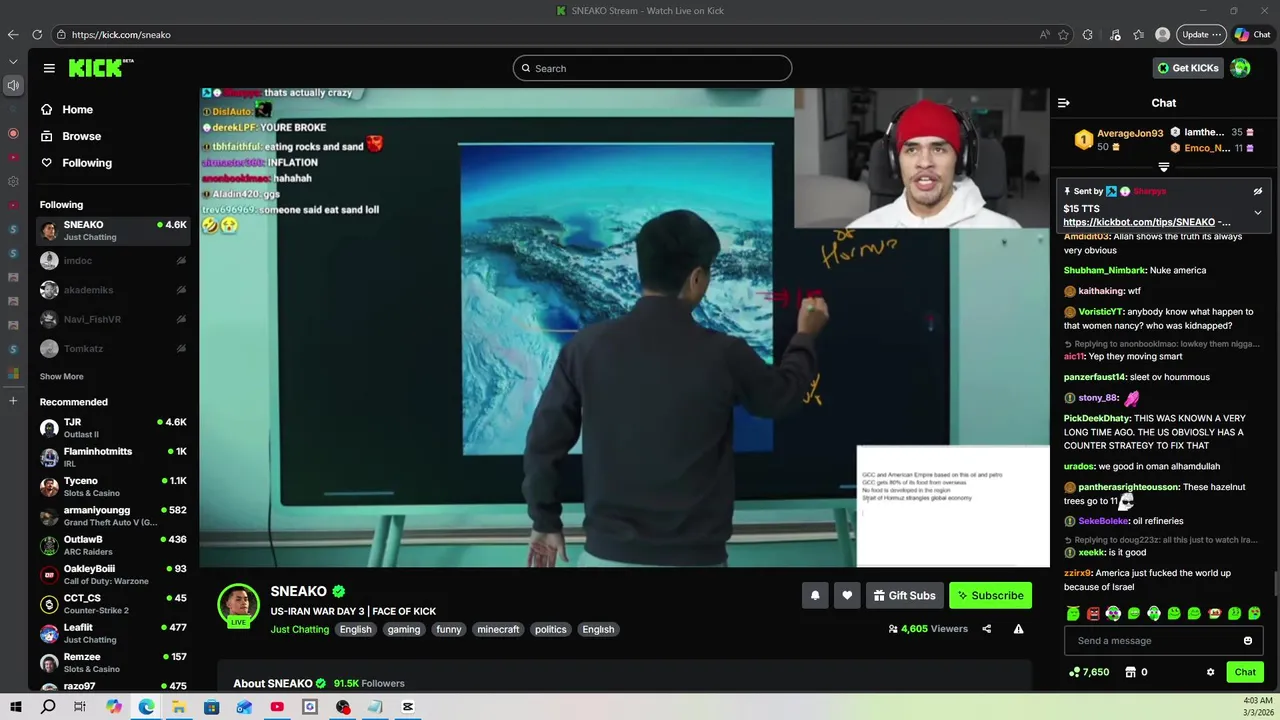Open emoji picker in message box

1248,641
